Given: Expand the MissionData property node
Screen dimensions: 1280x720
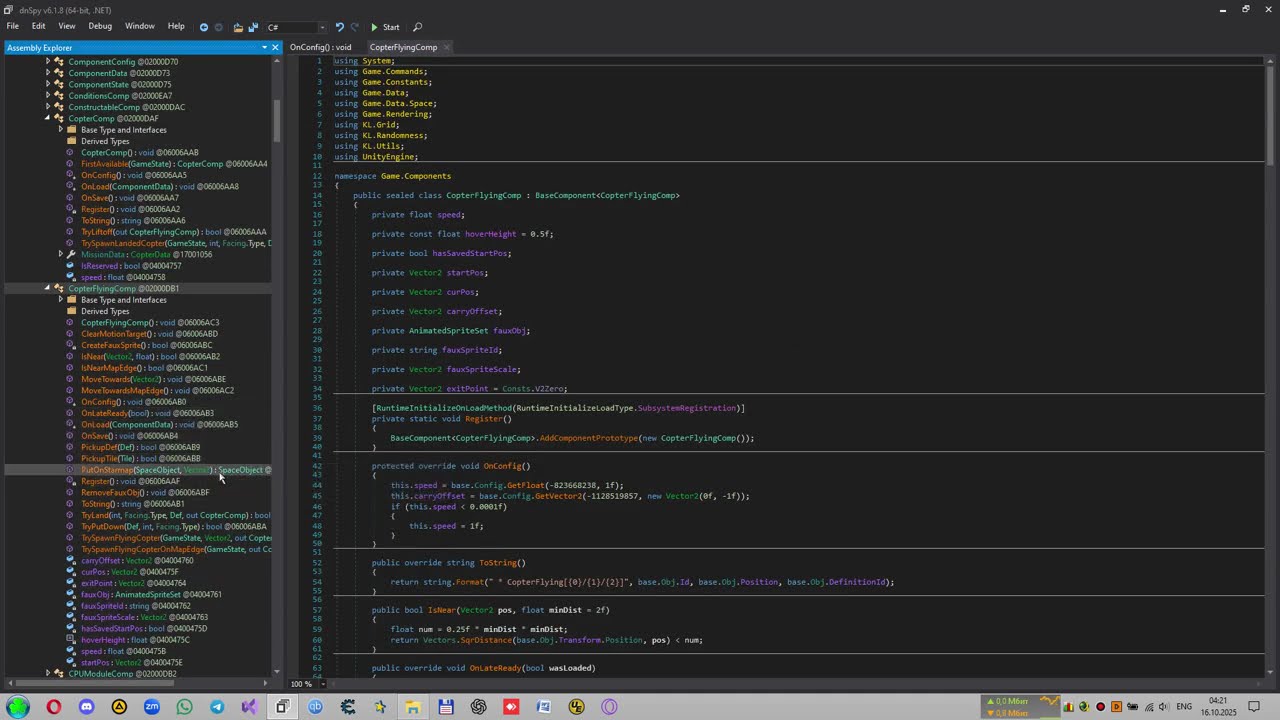Looking at the screenshot, I should pyautogui.click(x=60, y=254).
